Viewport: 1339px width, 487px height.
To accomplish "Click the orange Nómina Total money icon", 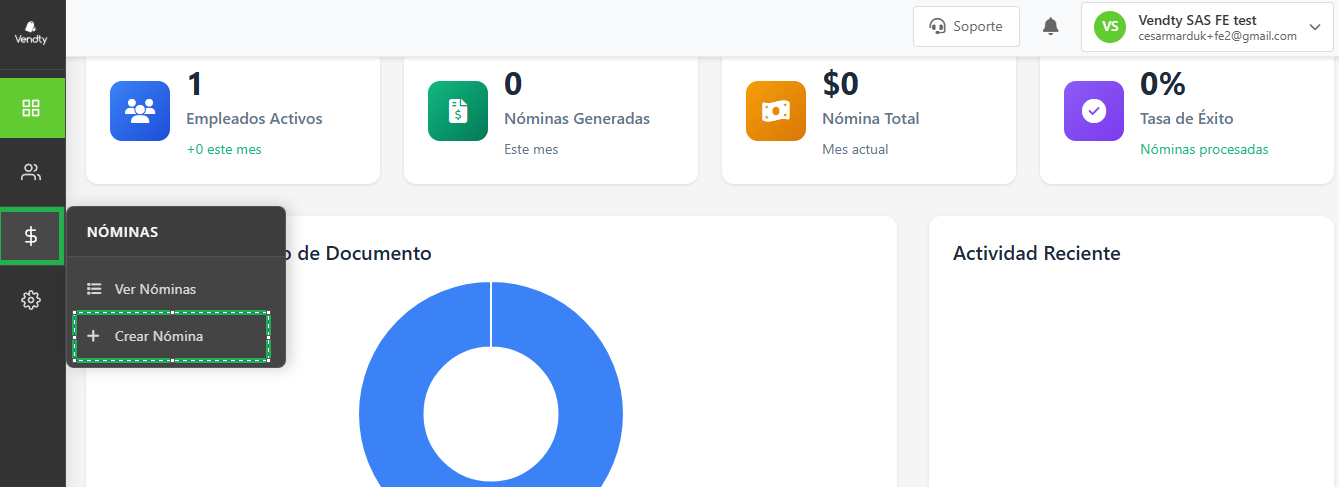I will [x=776, y=111].
